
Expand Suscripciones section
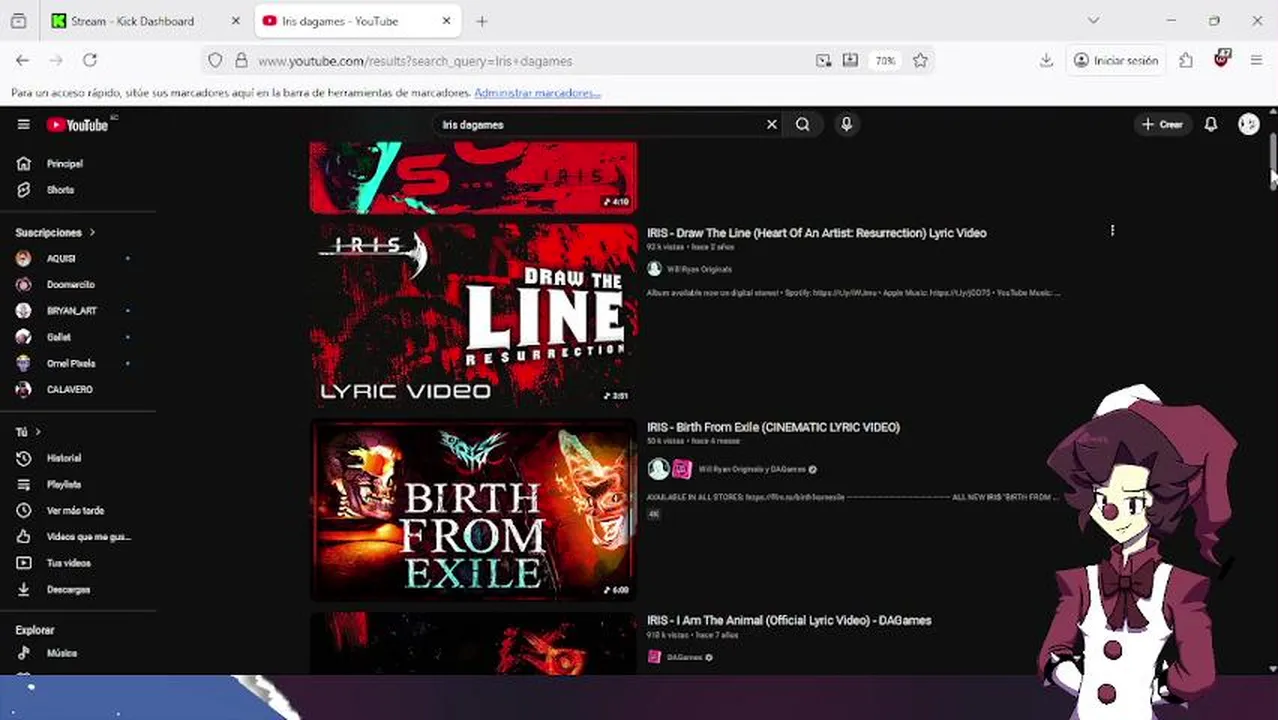[55, 232]
